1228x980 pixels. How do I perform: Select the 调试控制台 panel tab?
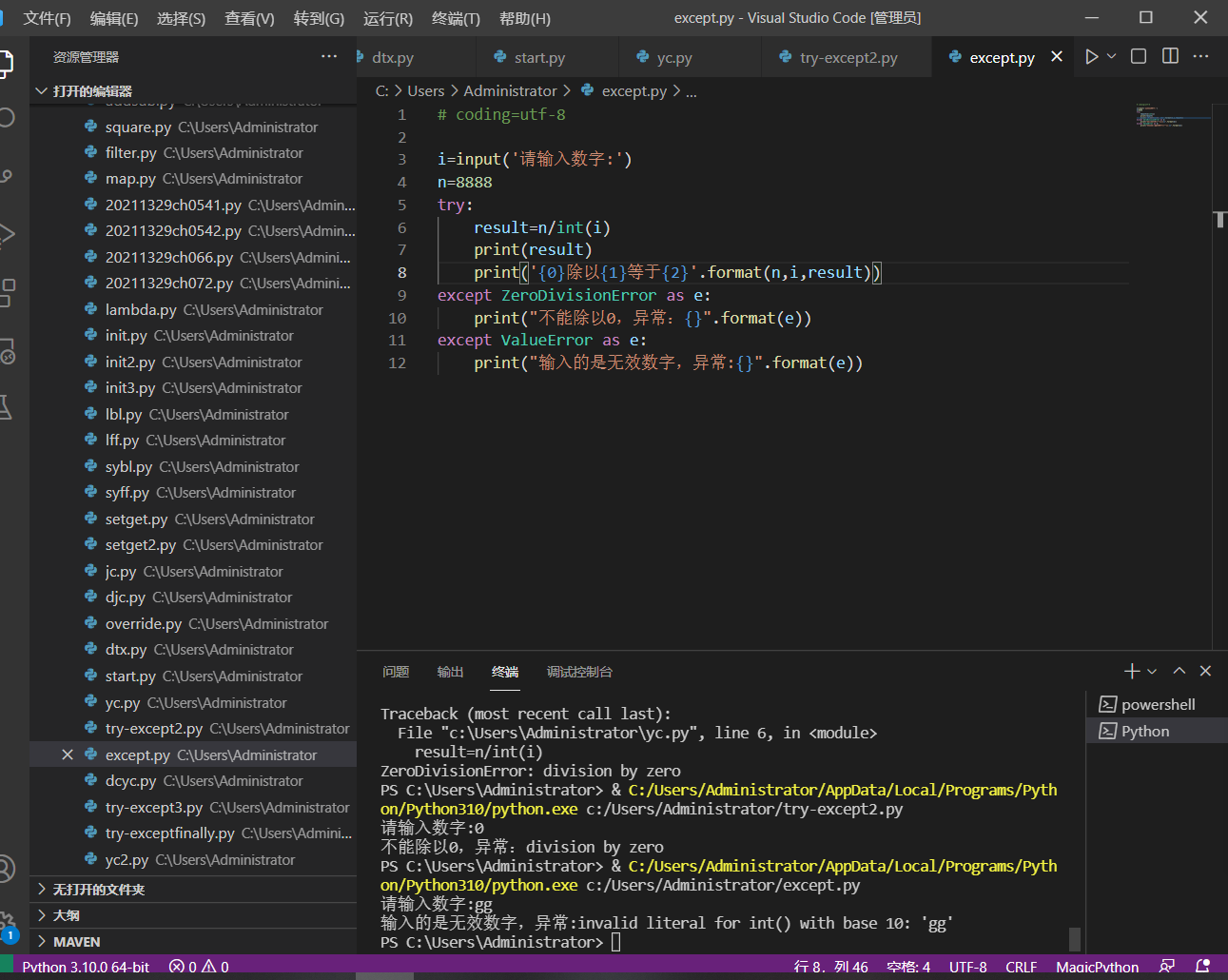(579, 672)
